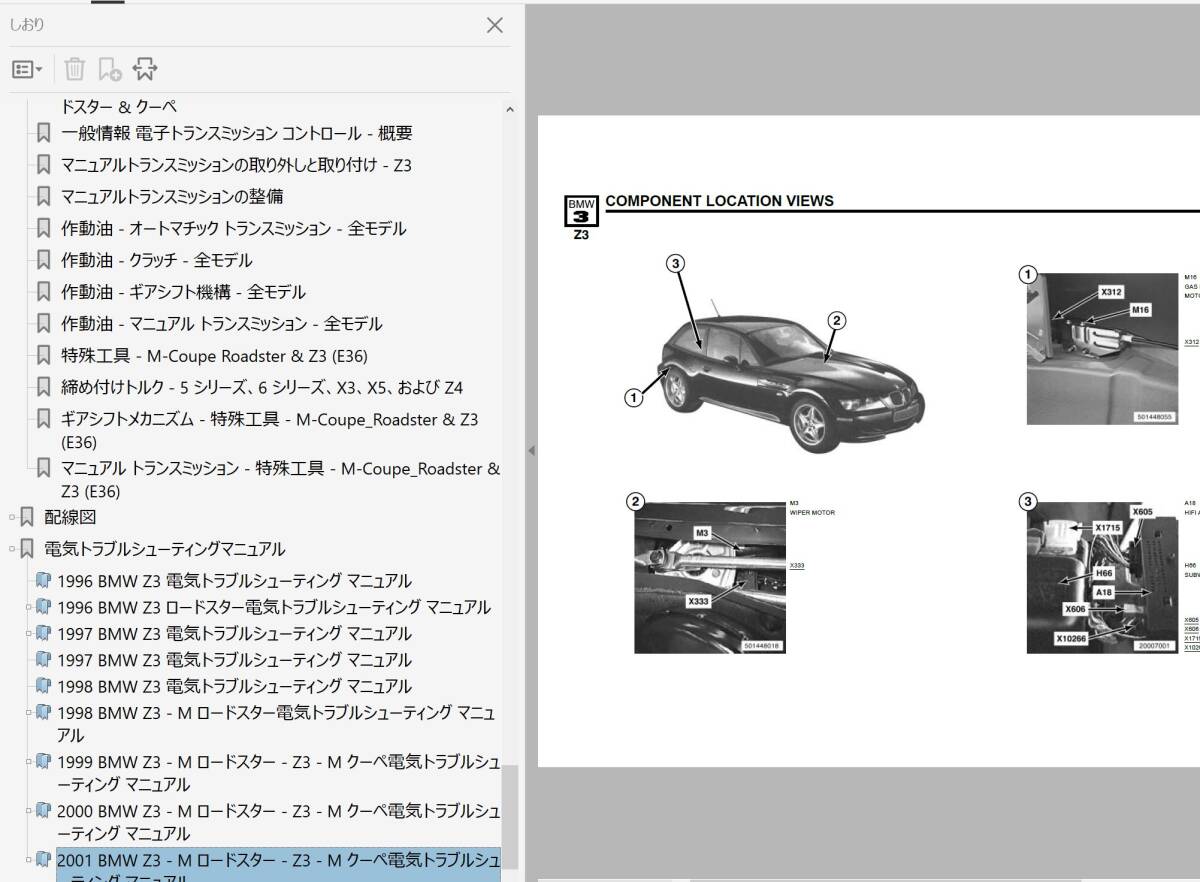Expand the 配線図 bookmark node
This screenshot has height=882, width=1200.
click(12, 517)
